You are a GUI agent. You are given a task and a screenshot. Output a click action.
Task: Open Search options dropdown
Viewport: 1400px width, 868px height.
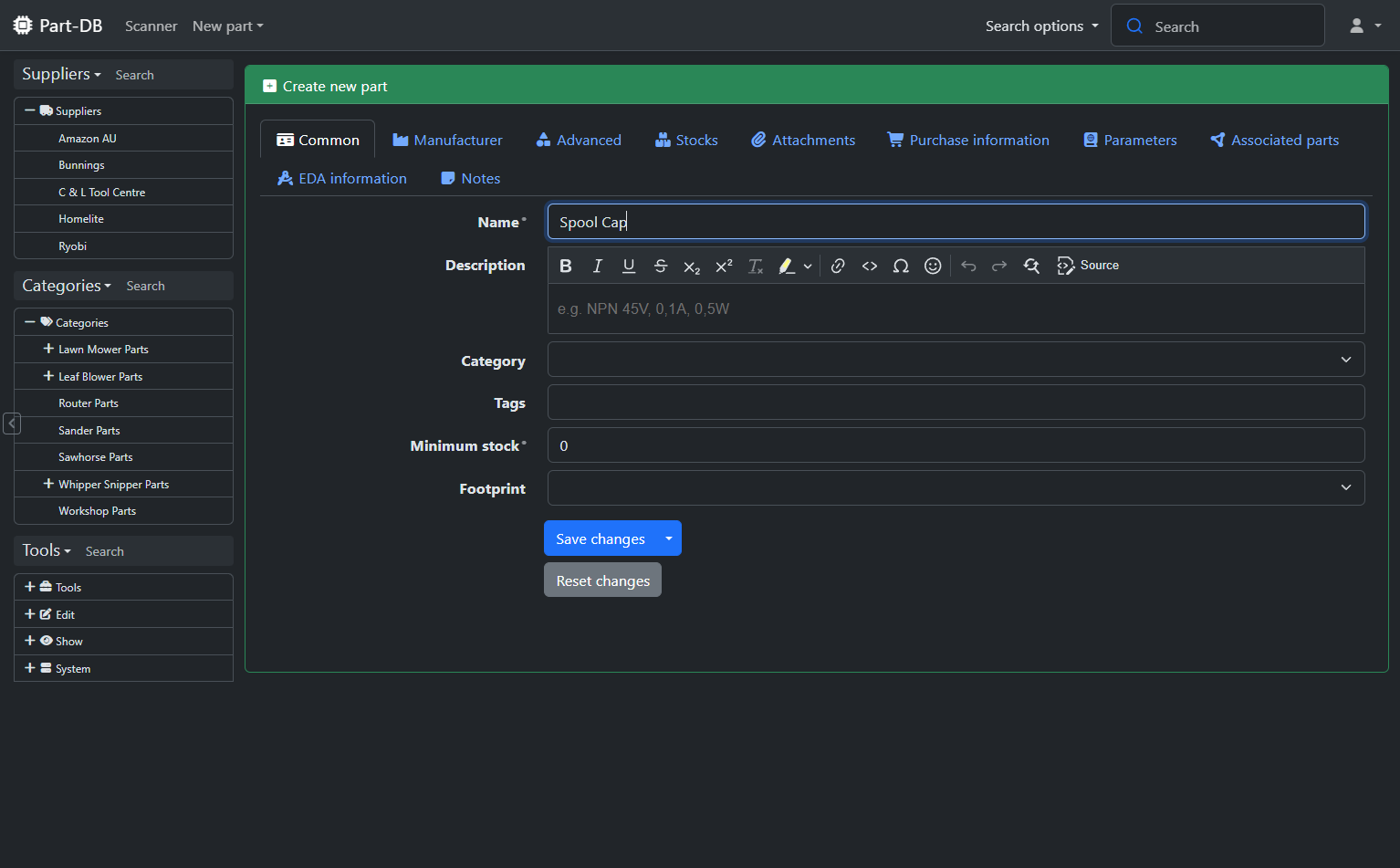[x=1041, y=26]
